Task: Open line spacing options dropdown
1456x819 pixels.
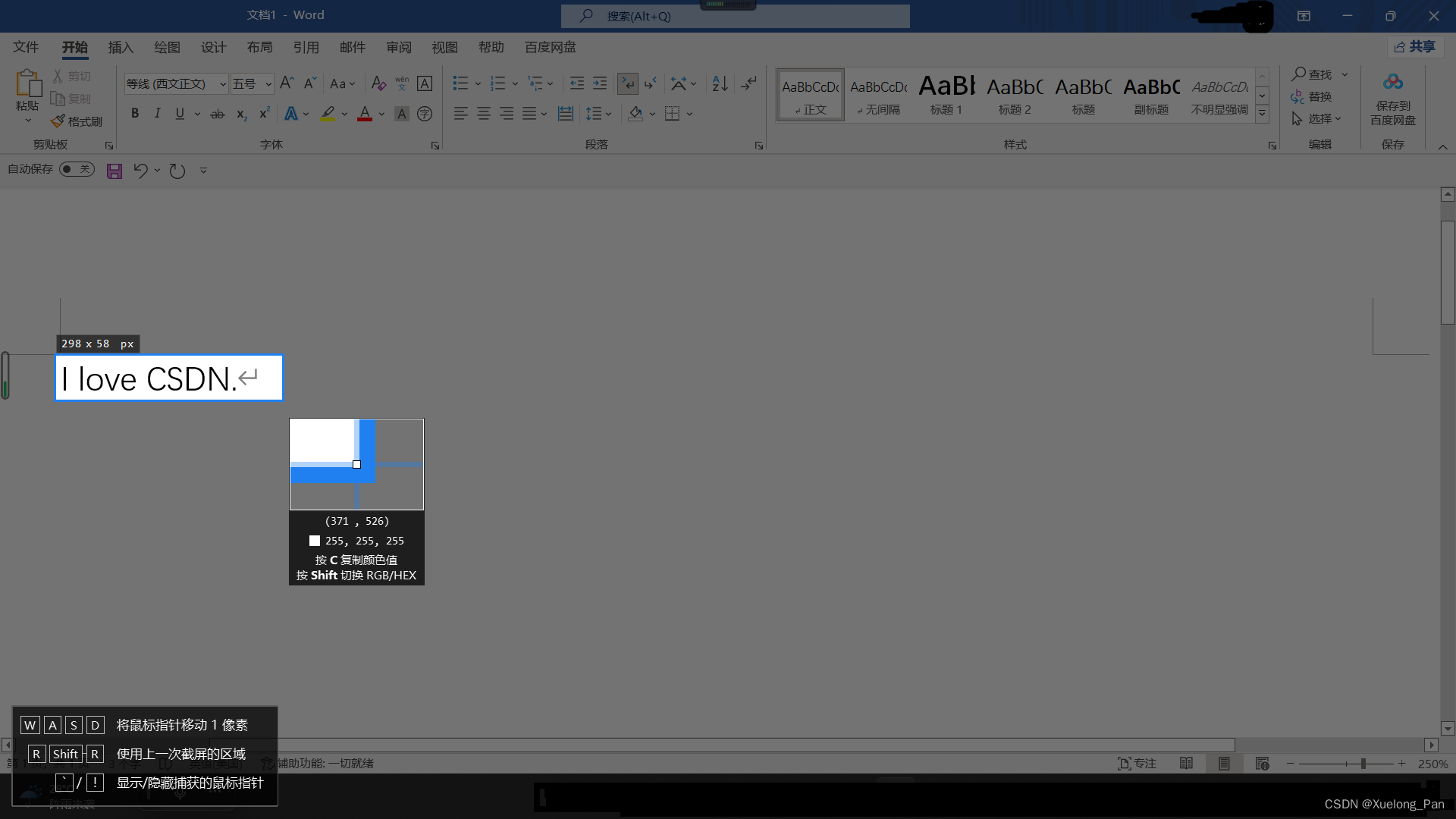Action: (608, 114)
